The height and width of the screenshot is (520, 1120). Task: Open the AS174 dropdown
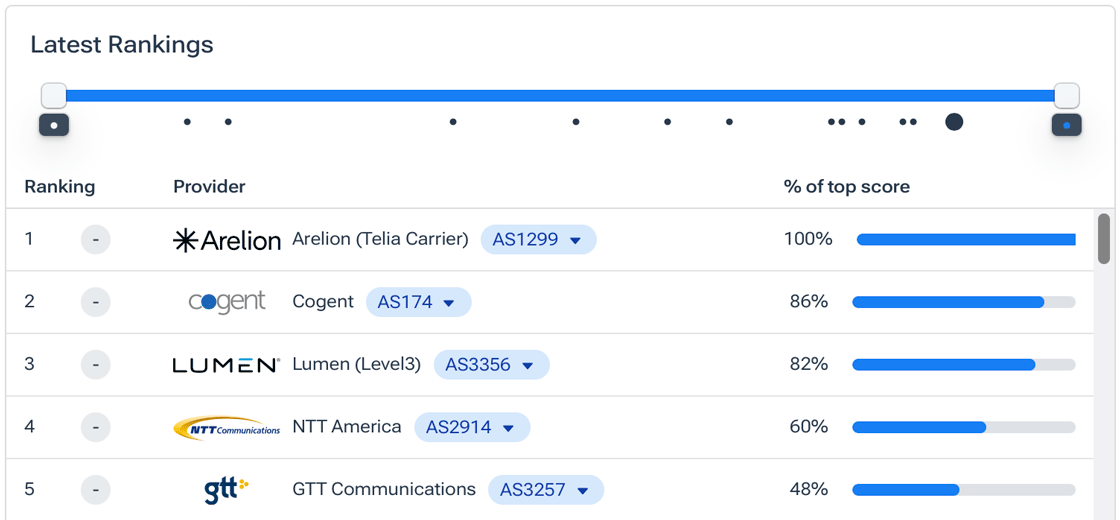pos(418,302)
